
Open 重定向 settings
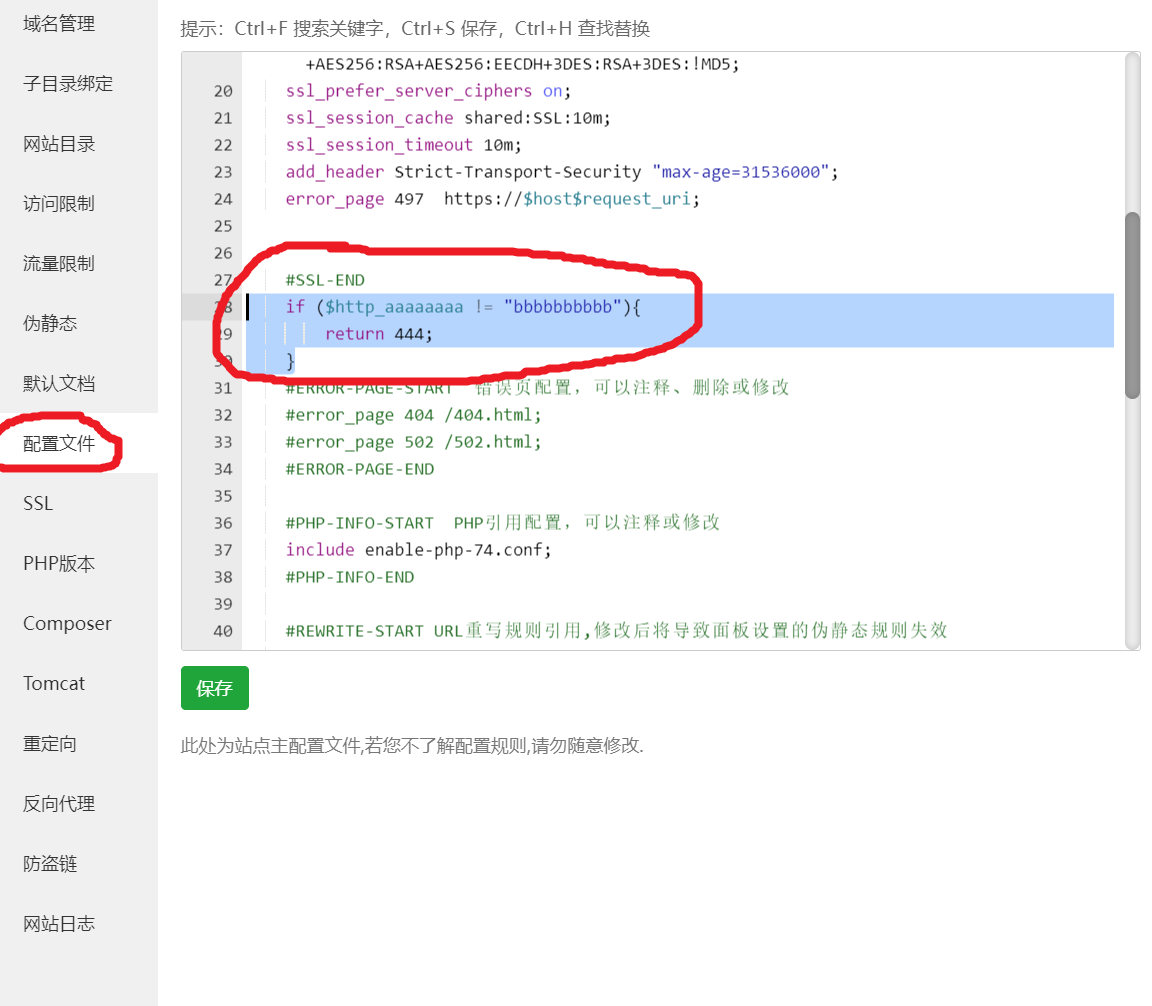[50, 744]
